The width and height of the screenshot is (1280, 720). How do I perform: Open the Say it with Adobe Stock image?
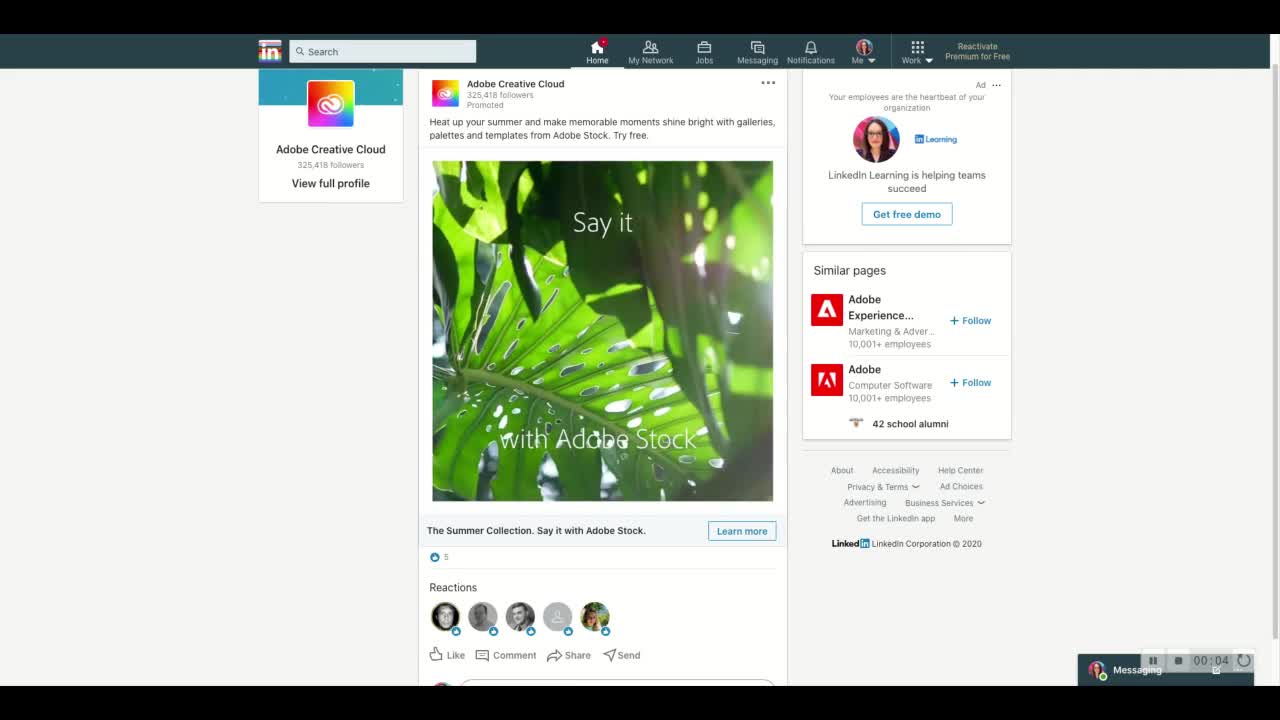pyautogui.click(x=602, y=331)
